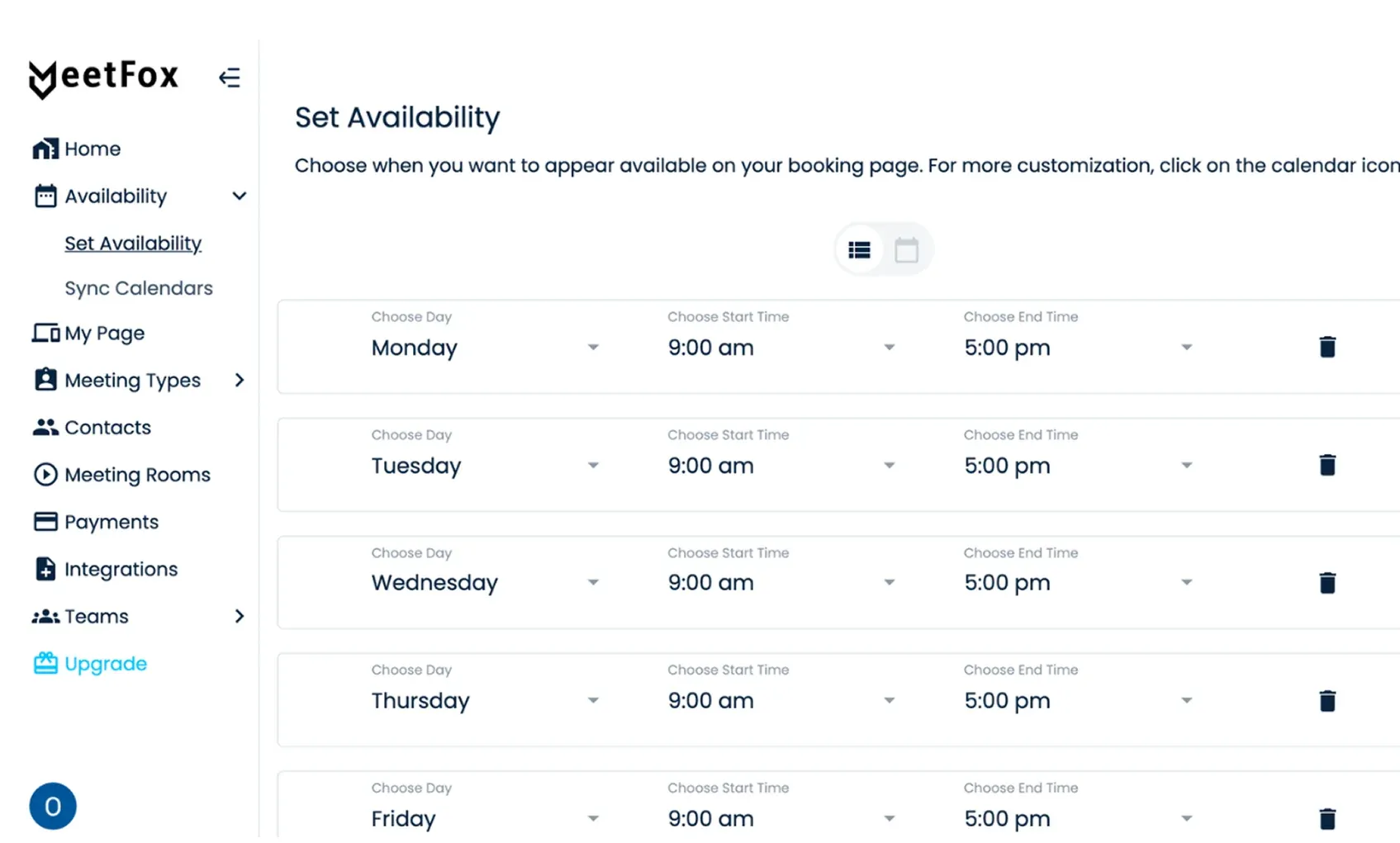Click the MeetFox logo
Image resolution: width=1400 pixels, height=843 pixels.
click(104, 78)
